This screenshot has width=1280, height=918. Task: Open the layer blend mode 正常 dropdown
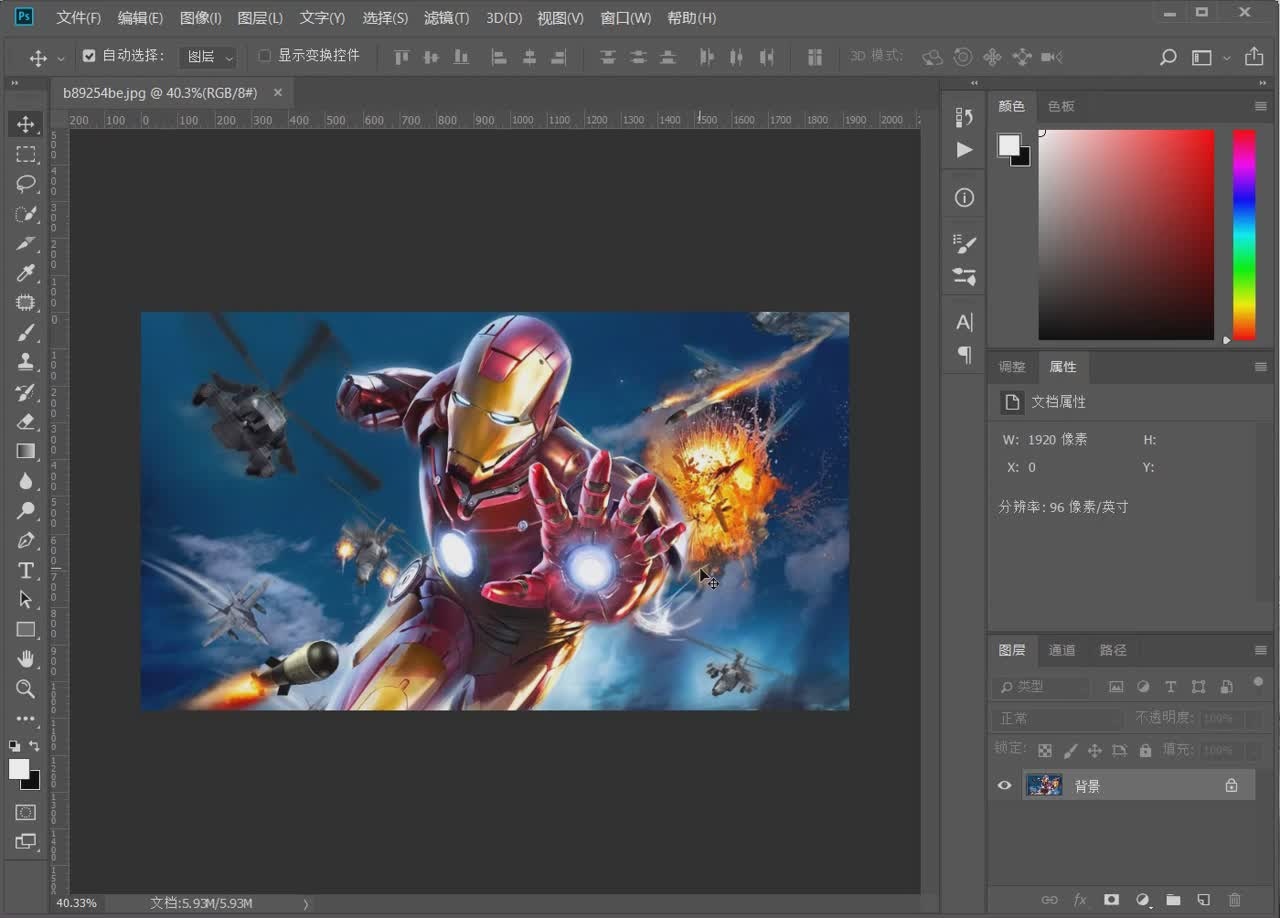(1059, 718)
